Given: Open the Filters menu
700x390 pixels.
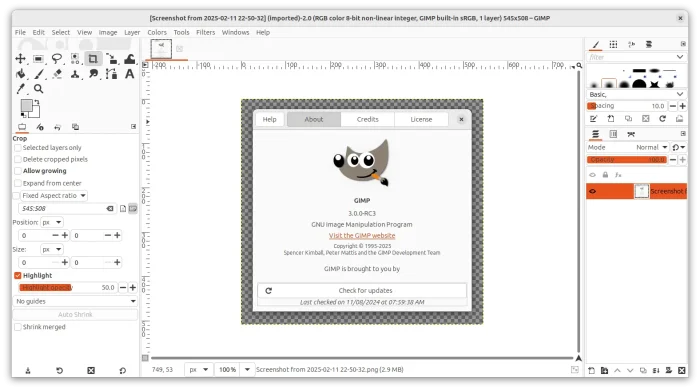Looking at the screenshot, I should pos(205,32).
